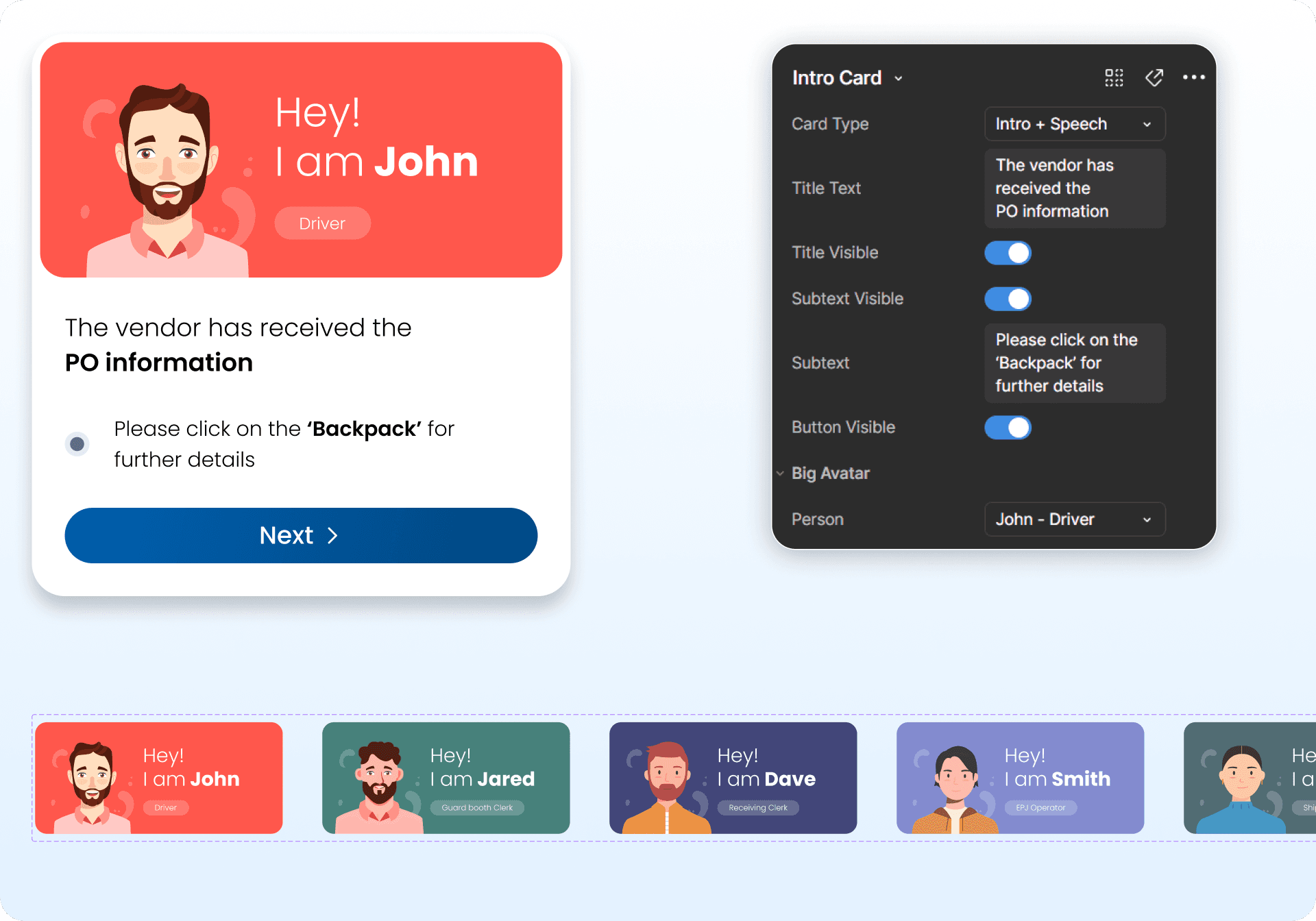Open the Card Type dropdown showing Intro + Speech

click(1075, 124)
